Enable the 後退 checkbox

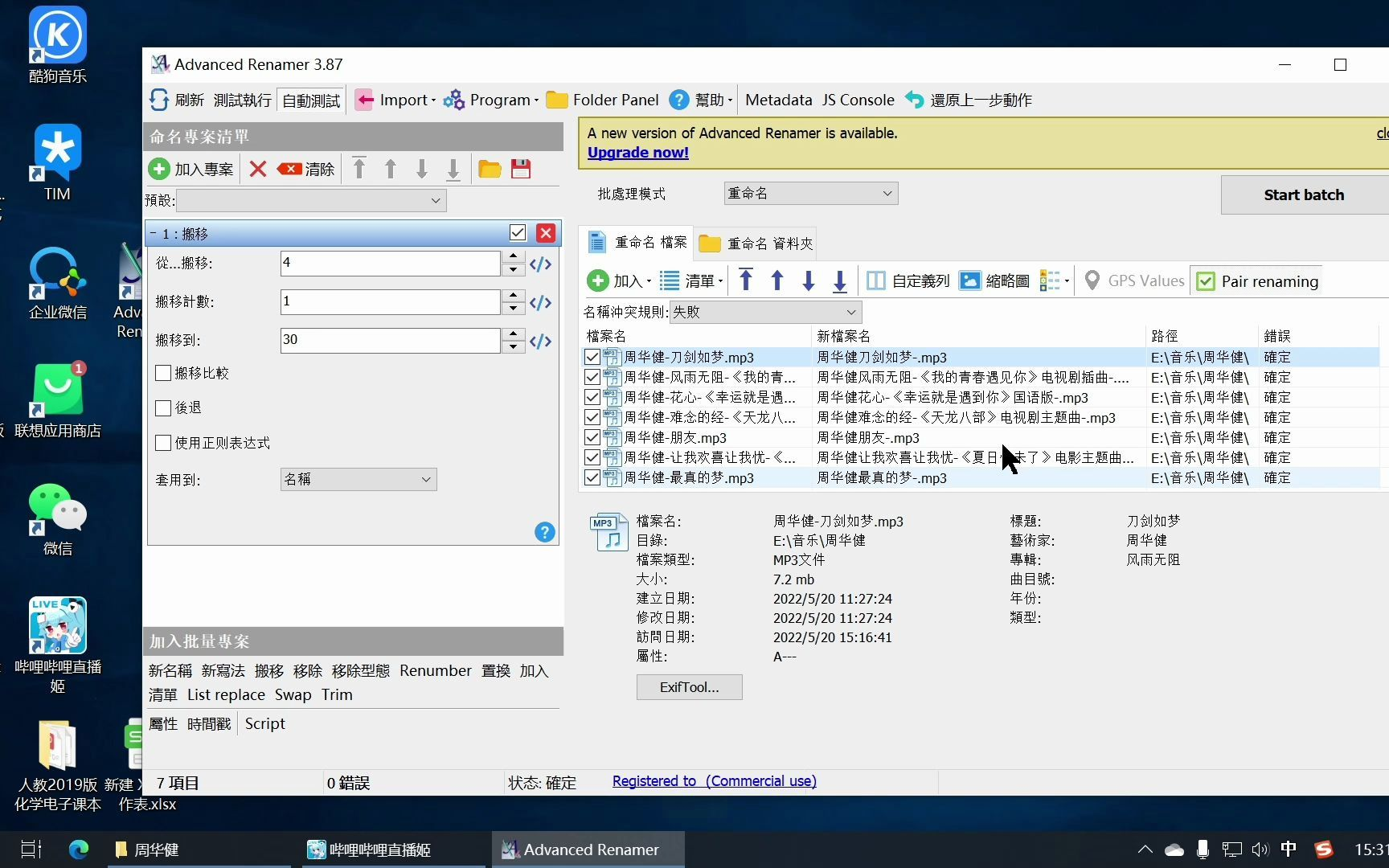(163, 408)
